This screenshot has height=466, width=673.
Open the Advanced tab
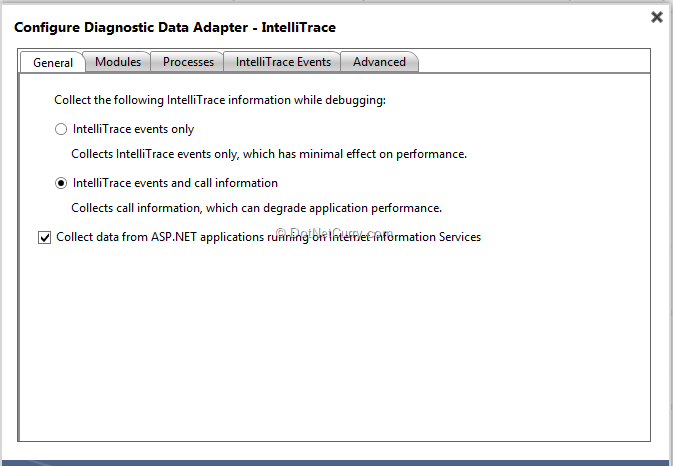pyautogui.click(x=379, y=62)
